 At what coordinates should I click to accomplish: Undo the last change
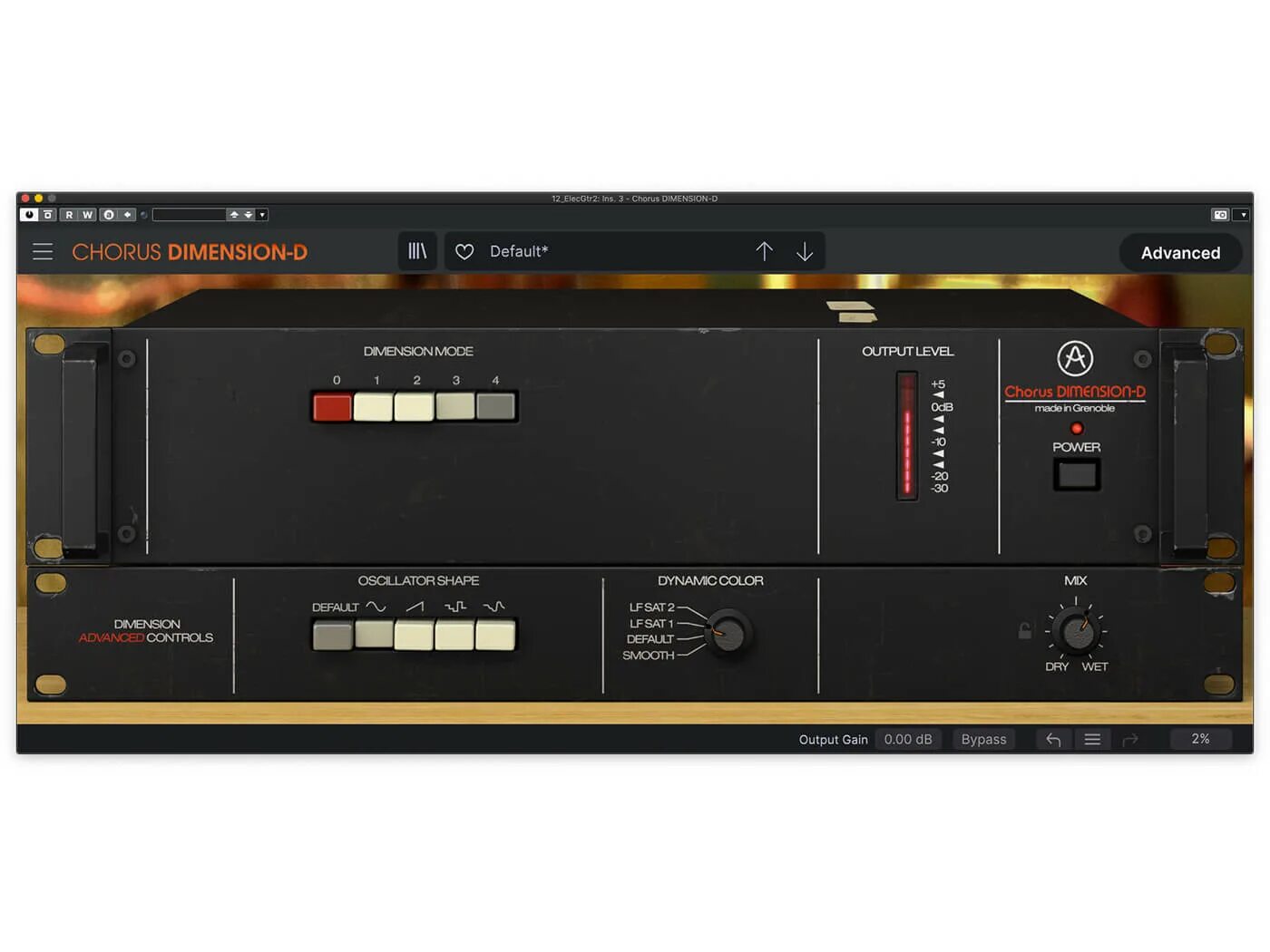(1053, 740)
